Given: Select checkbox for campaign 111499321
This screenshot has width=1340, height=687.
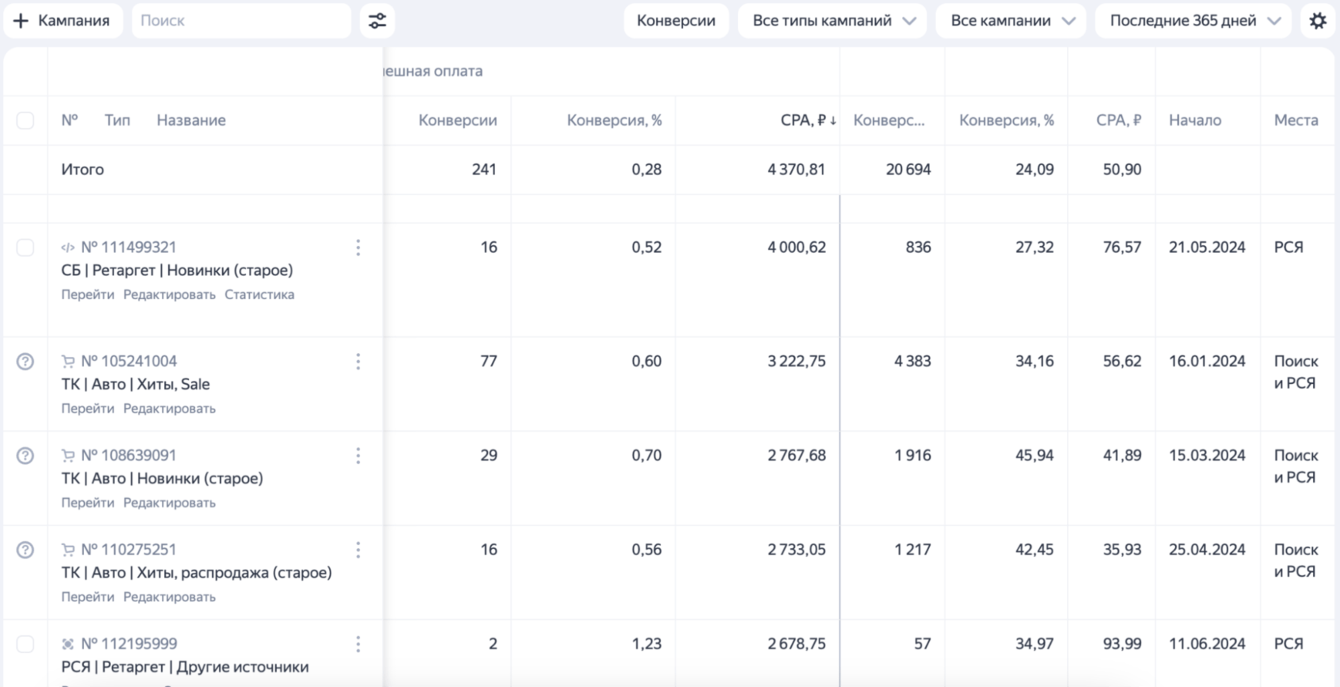Looking at the screenshot, I should (x=25, y=247).
